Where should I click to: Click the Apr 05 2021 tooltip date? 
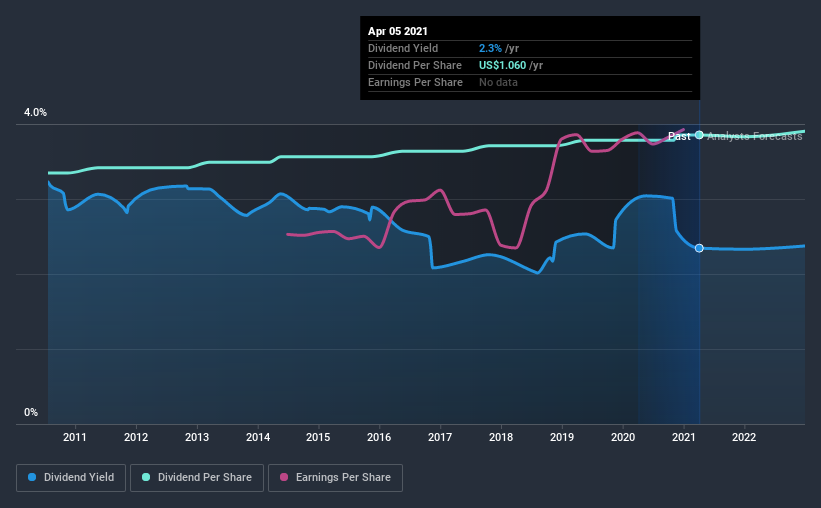(396, 30)
